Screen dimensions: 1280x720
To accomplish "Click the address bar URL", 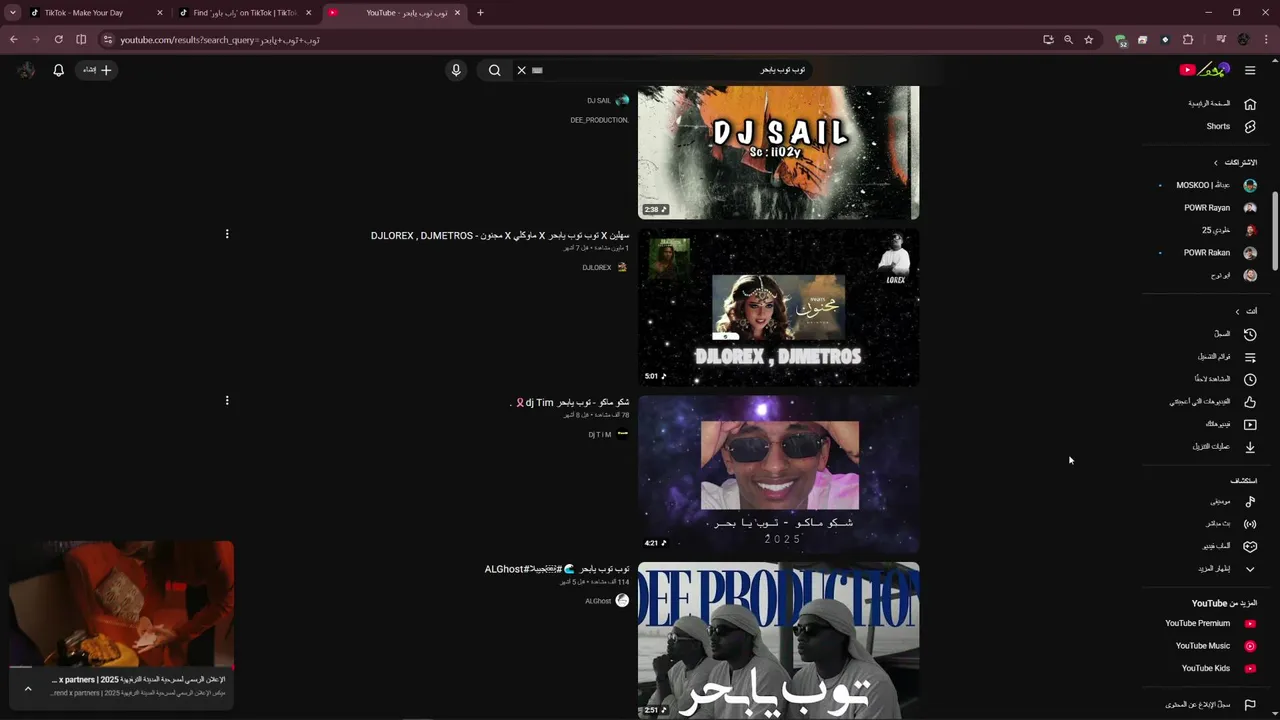I will (220, 40).
